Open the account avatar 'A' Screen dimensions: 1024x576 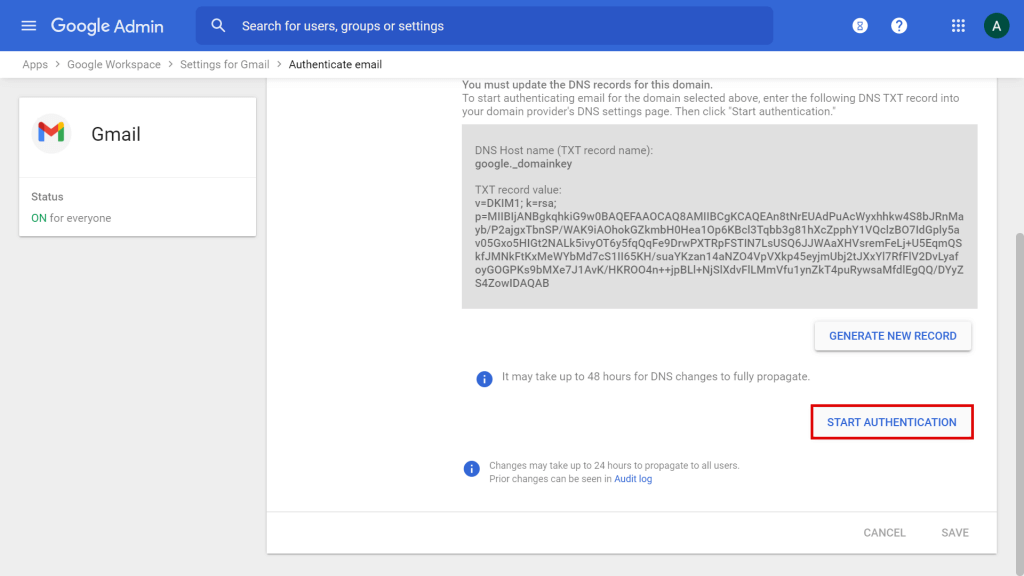coord(996,25)
